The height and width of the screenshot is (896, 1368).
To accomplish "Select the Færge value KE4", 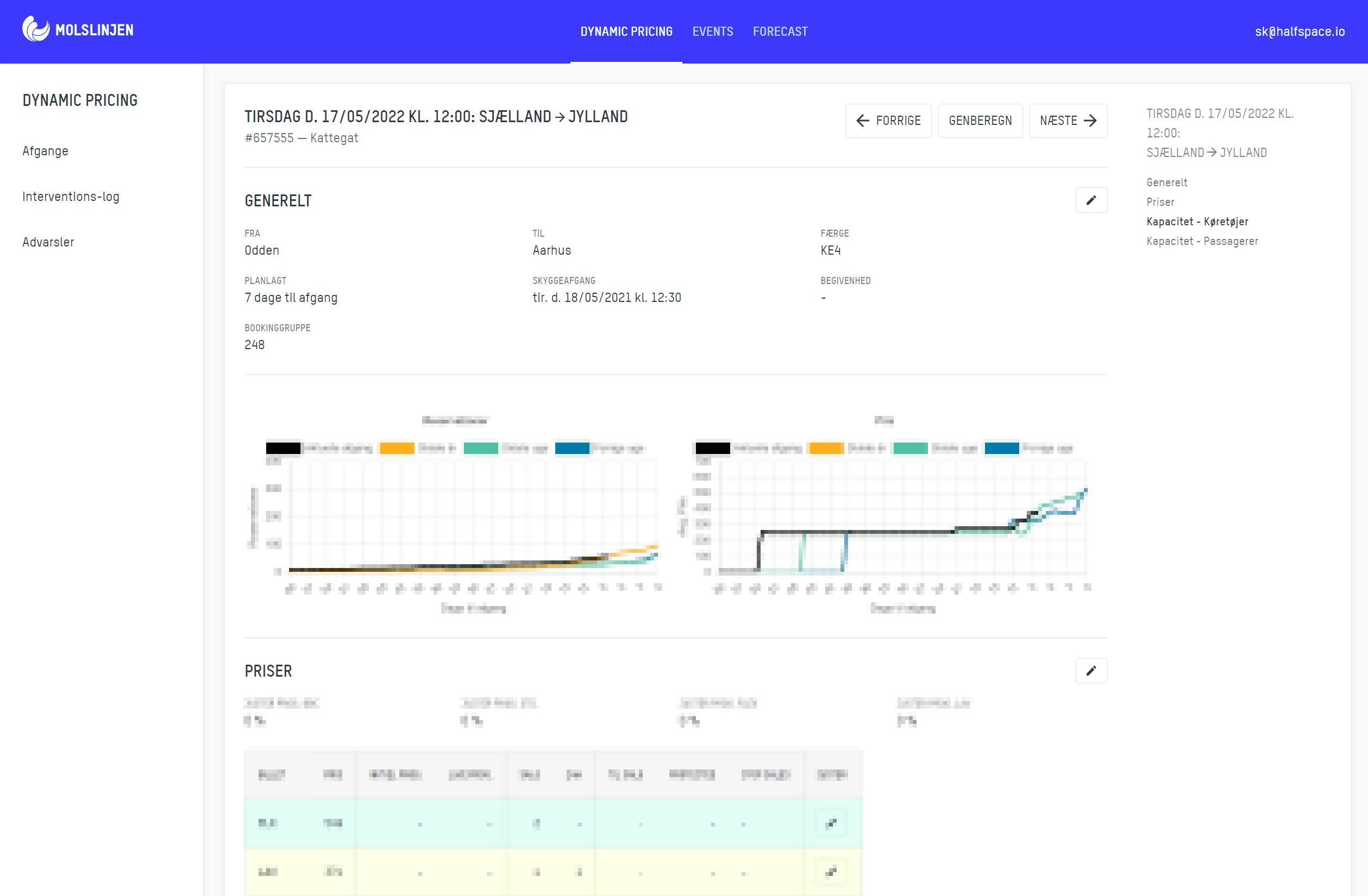I will tap(830, 250).
